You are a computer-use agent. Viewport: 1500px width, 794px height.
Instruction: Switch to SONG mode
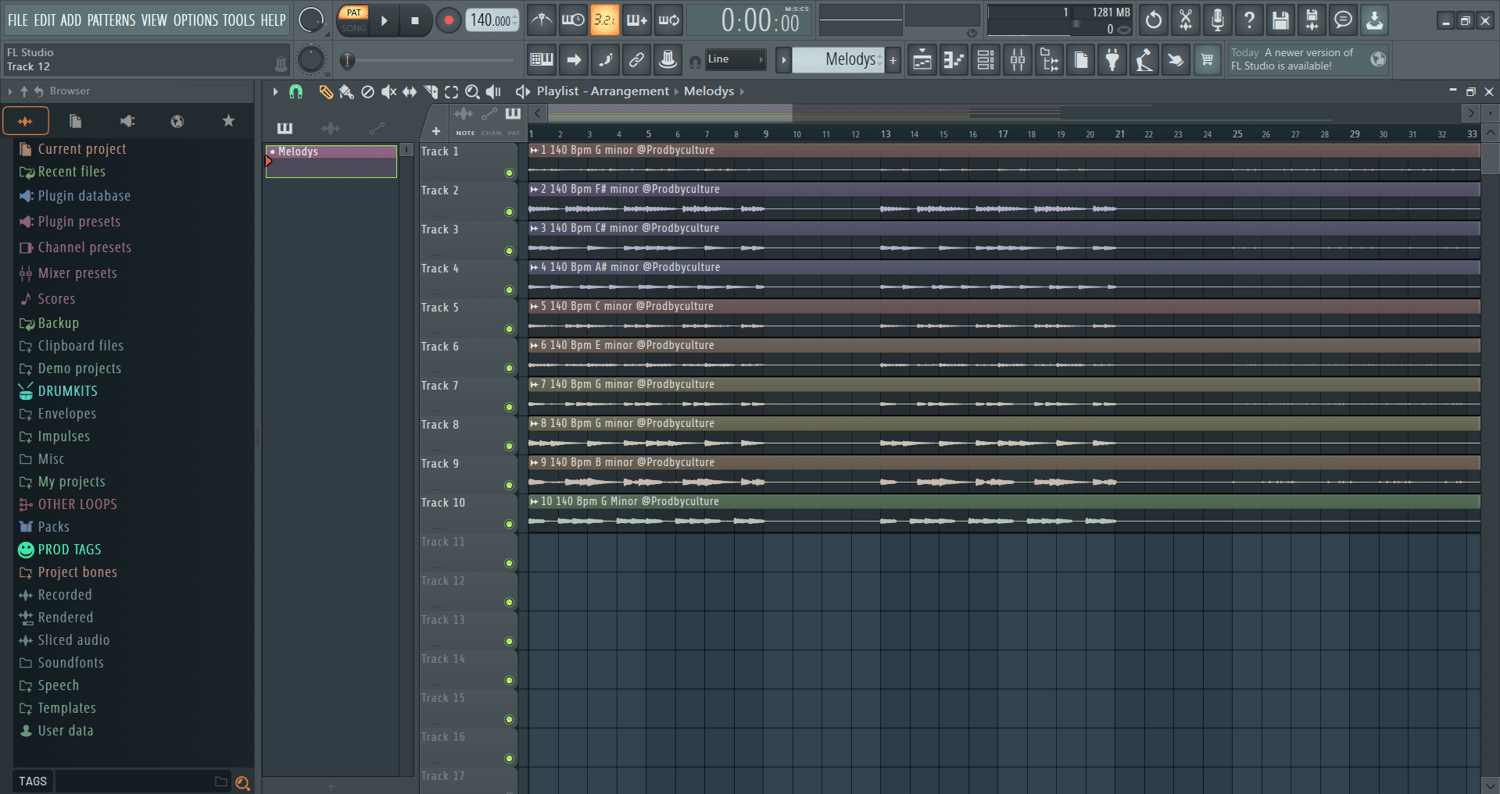(354, 28)
